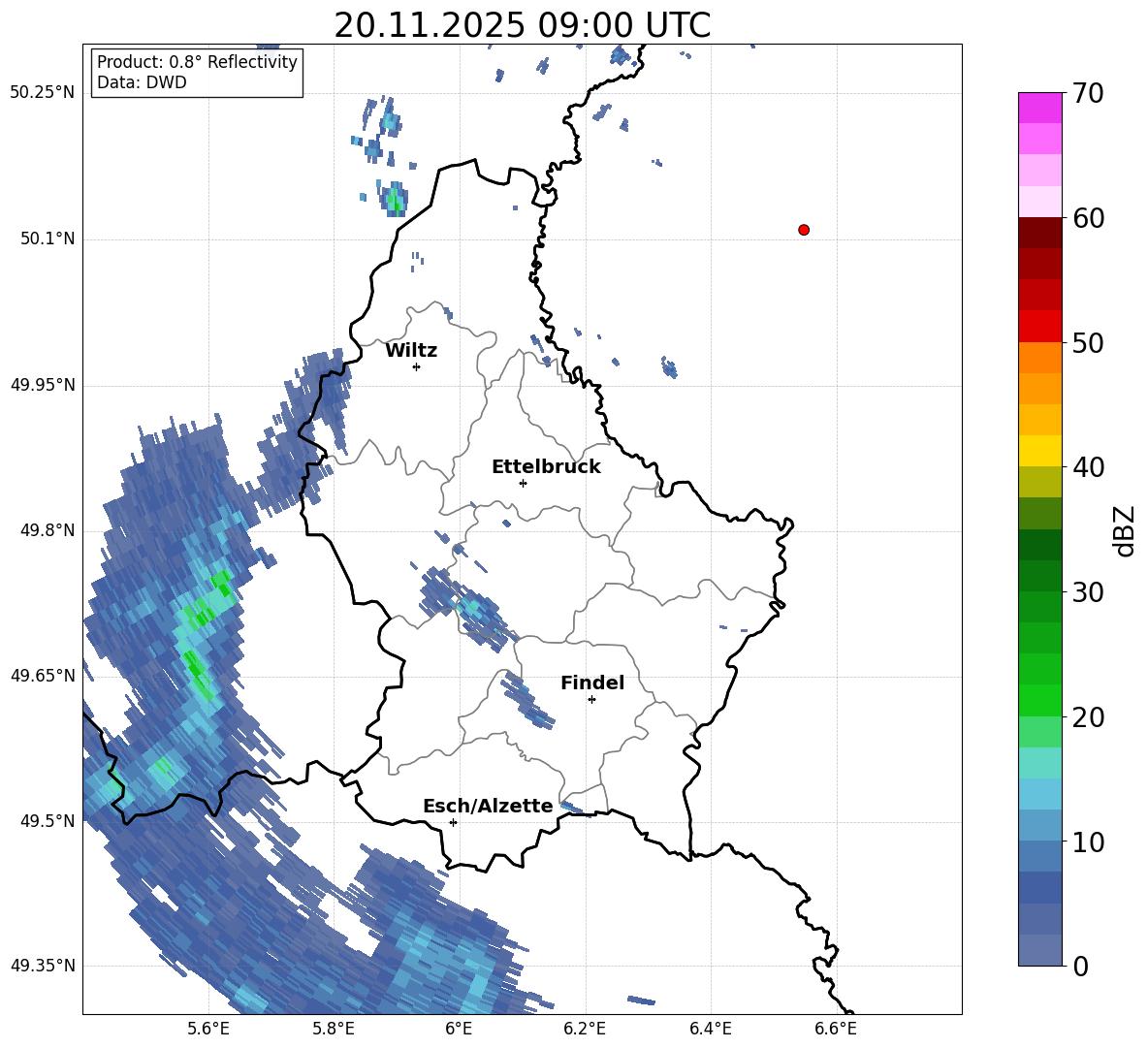Click the colorbar tick label 20
Image resolution: width=1148 pixels, height=1048 pixels.
(x=1088, y=717)
